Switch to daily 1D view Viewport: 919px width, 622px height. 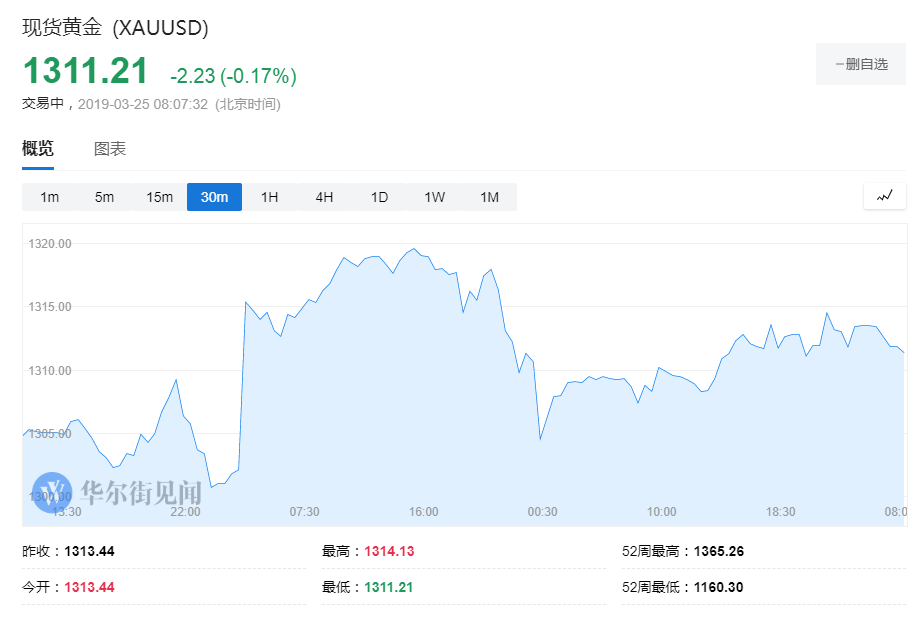[379, 197]
